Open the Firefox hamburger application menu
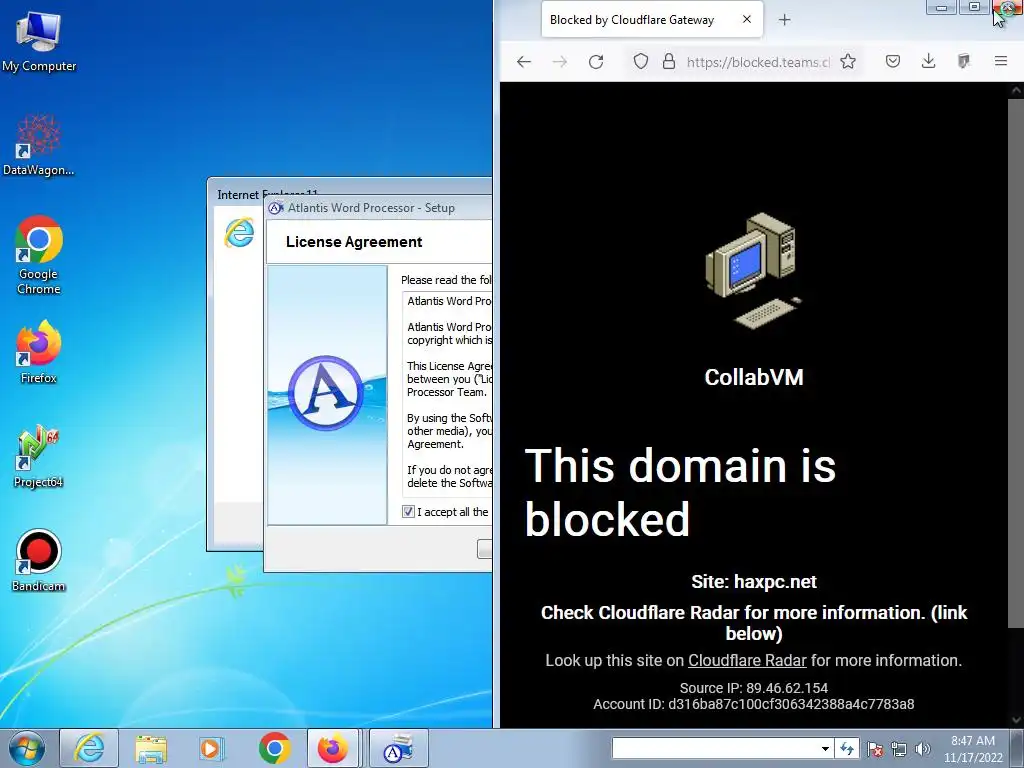This screenshot has height=768, width=1024. coord(1000,61)
